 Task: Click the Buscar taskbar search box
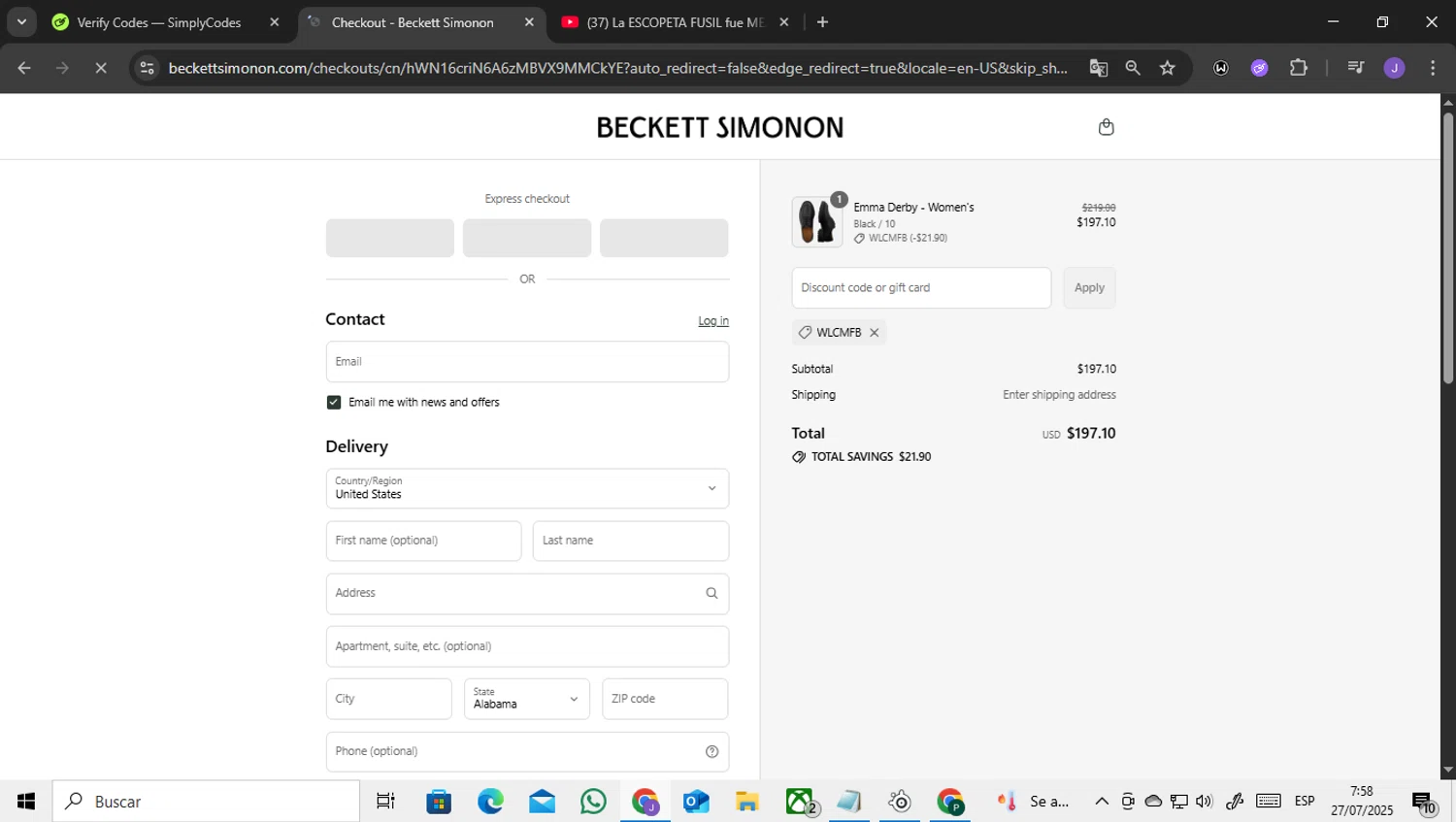[206, 802]
